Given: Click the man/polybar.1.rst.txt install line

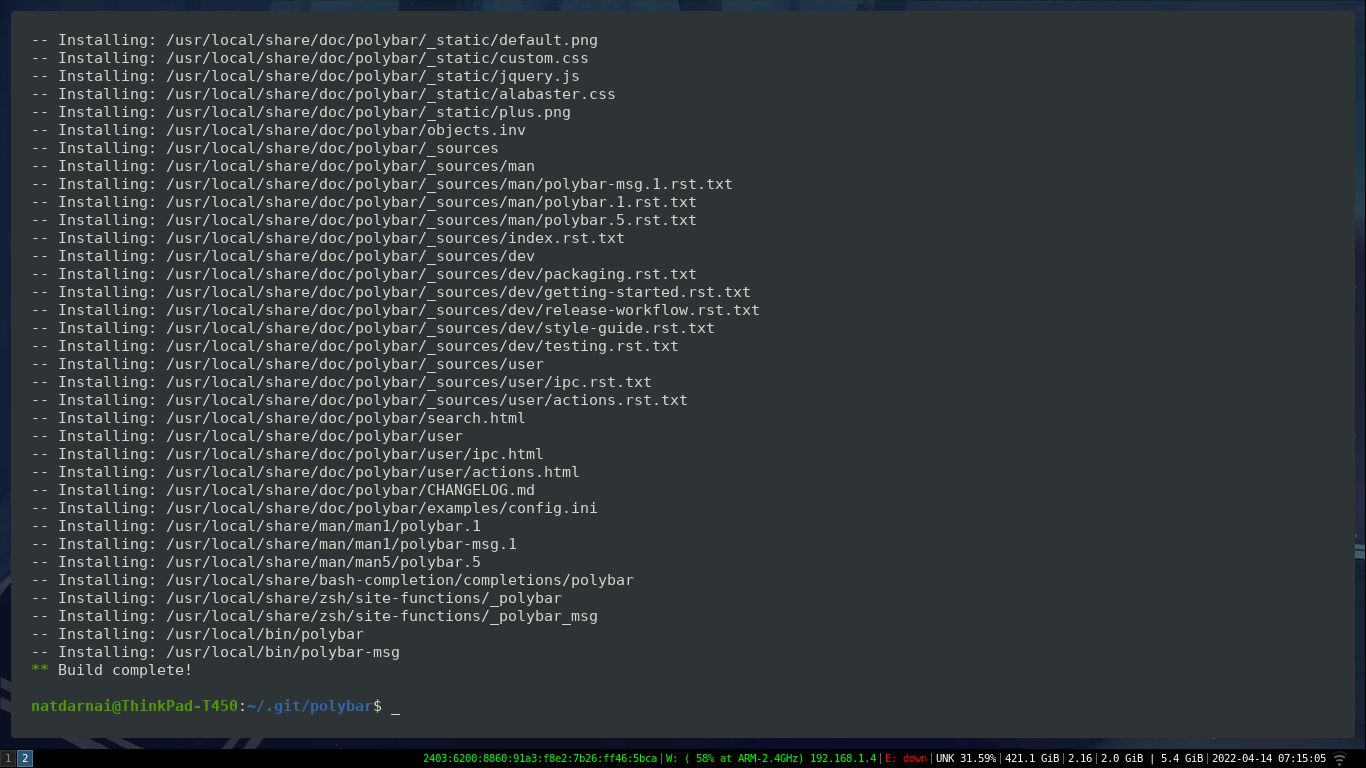Looking at the screenshot, I should [x=364, y=202].
